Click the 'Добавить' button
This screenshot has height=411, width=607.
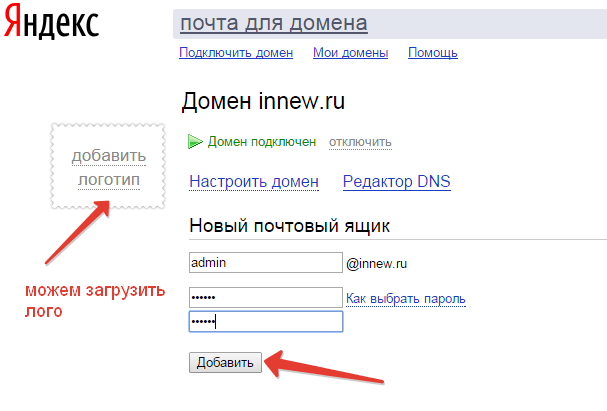(225, 363)
